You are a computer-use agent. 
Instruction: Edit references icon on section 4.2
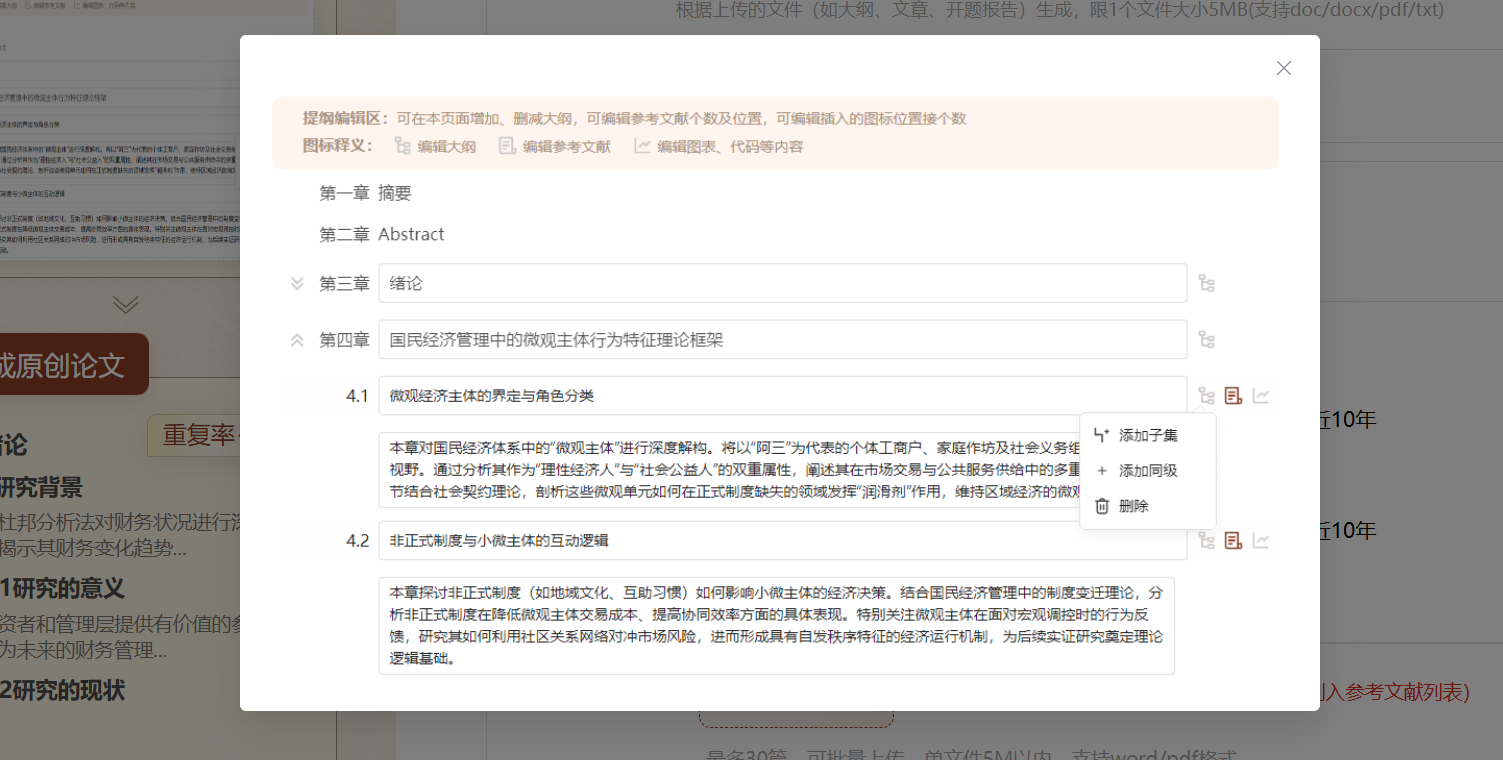click(1234, 541)
